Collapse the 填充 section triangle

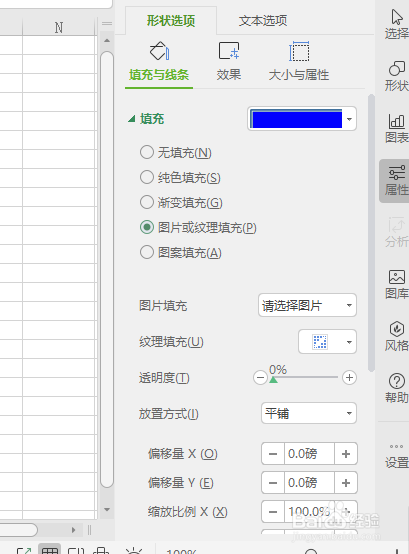(x=132, y=119)
